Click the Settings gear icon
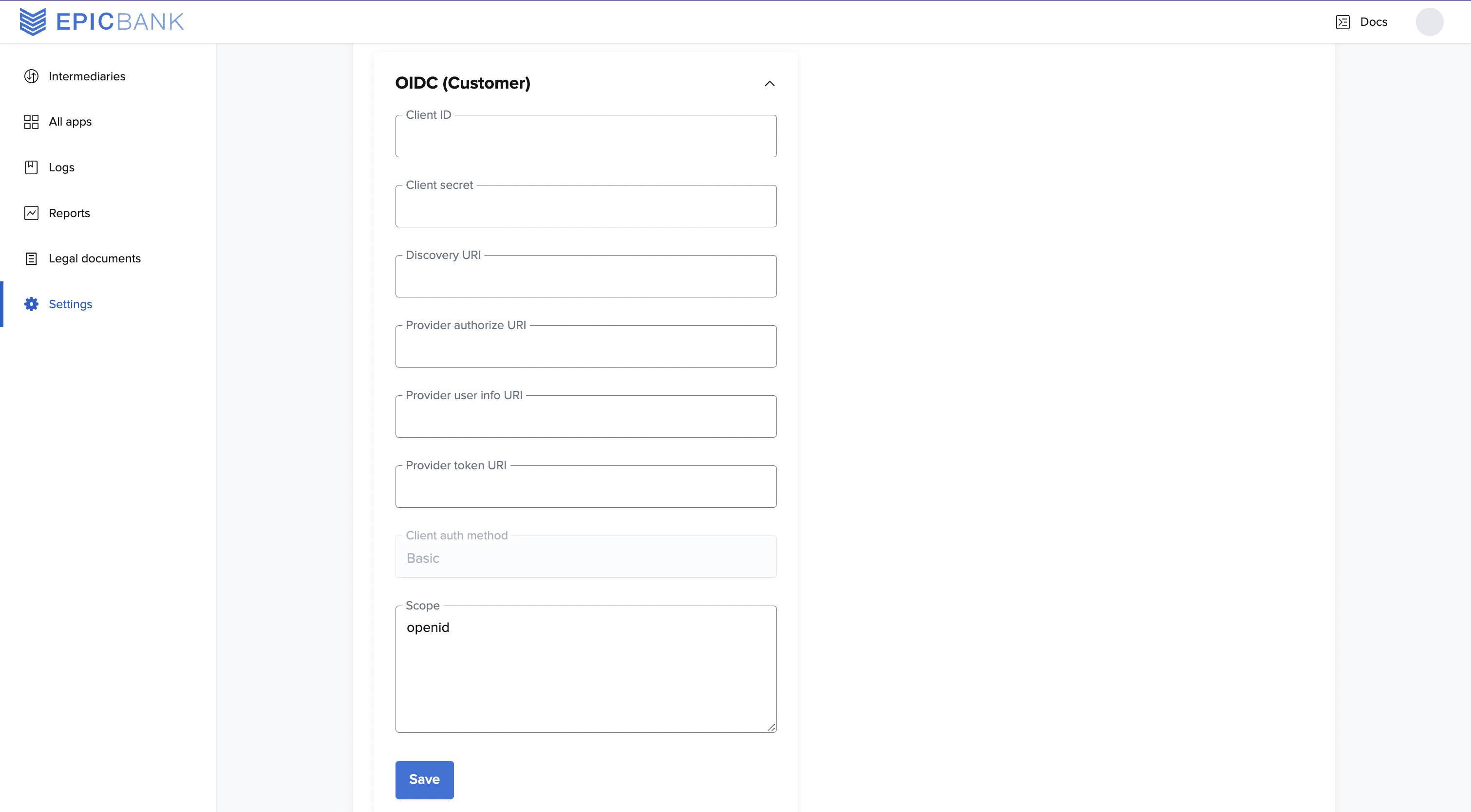The height and width of the screenshot is (812, 1471). point(31,304)
